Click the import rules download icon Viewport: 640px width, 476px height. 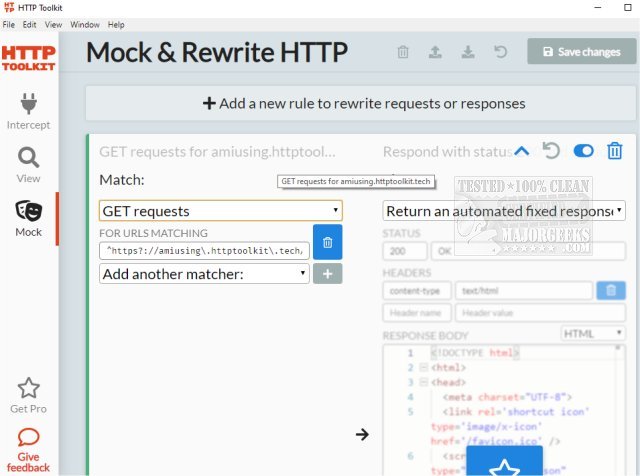point(468,52)
